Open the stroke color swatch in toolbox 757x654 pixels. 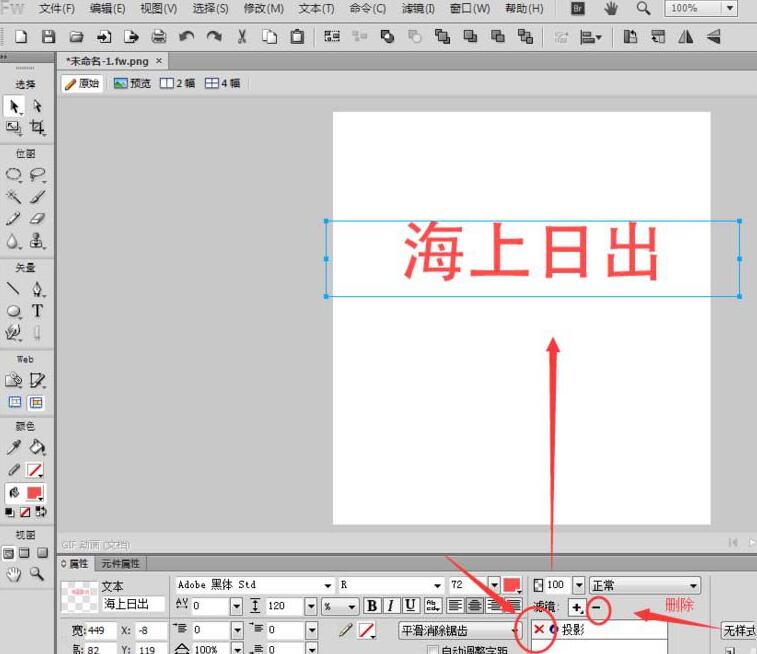click(x=35, y=470)
